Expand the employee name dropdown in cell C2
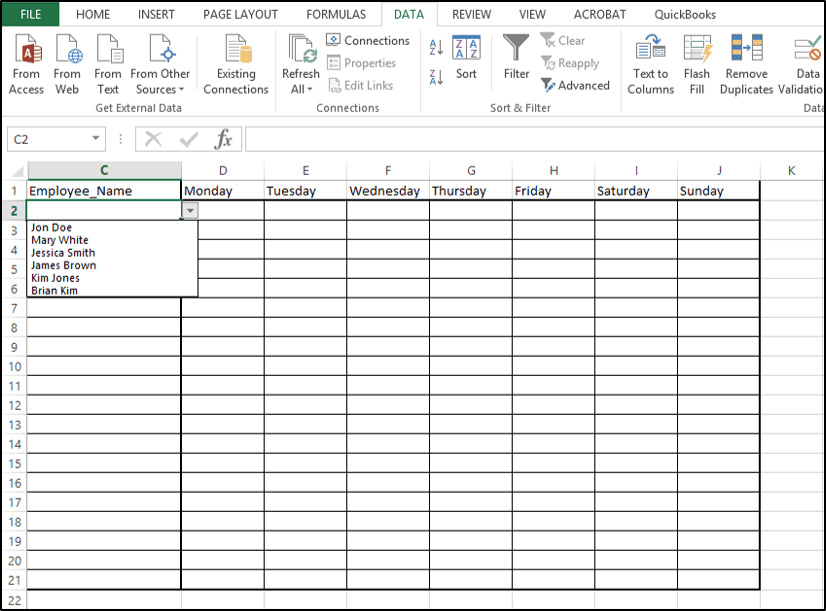 click(190, 210)
